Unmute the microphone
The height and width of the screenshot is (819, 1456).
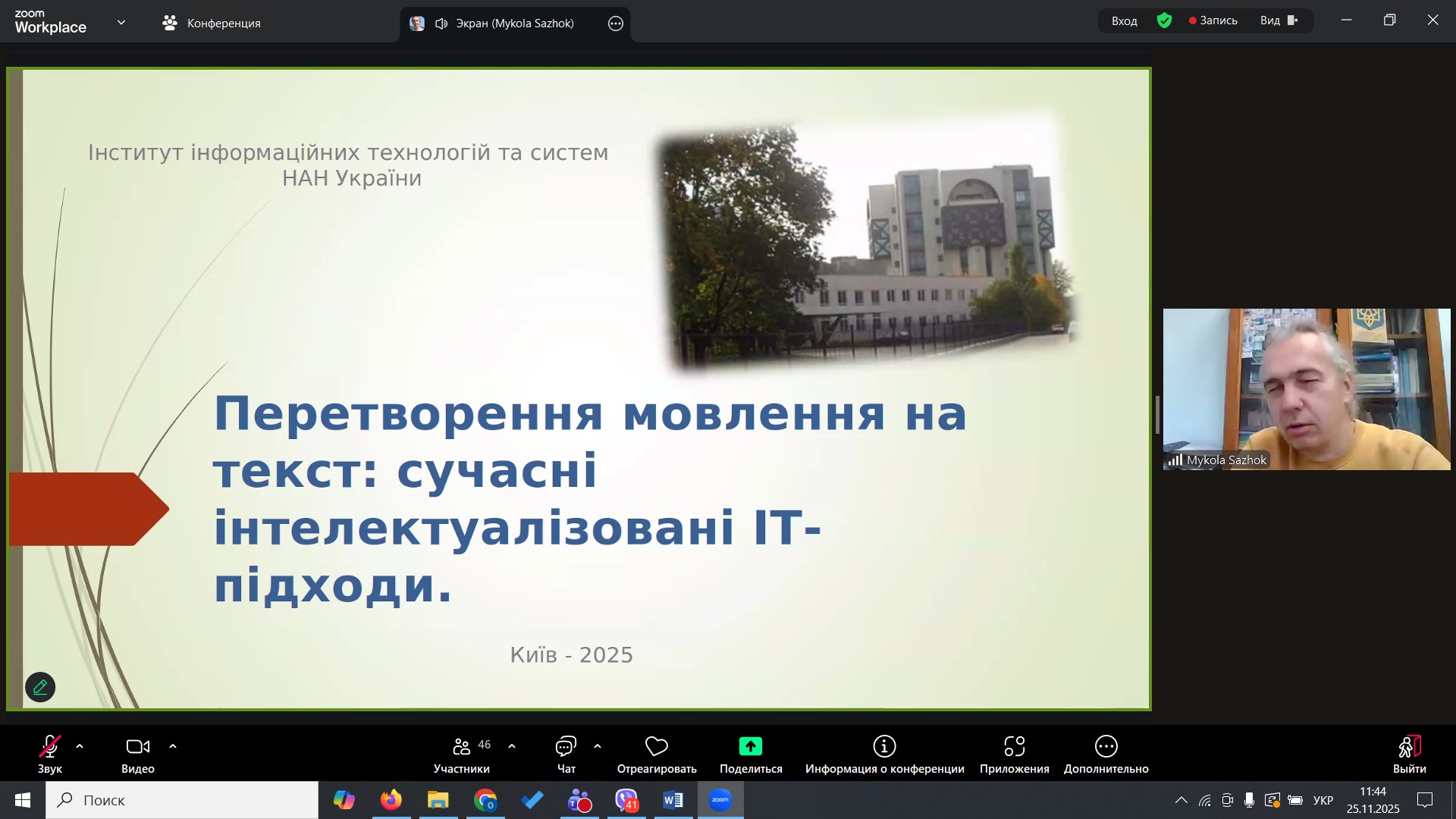pyautogui.click(x=50, y=747)
